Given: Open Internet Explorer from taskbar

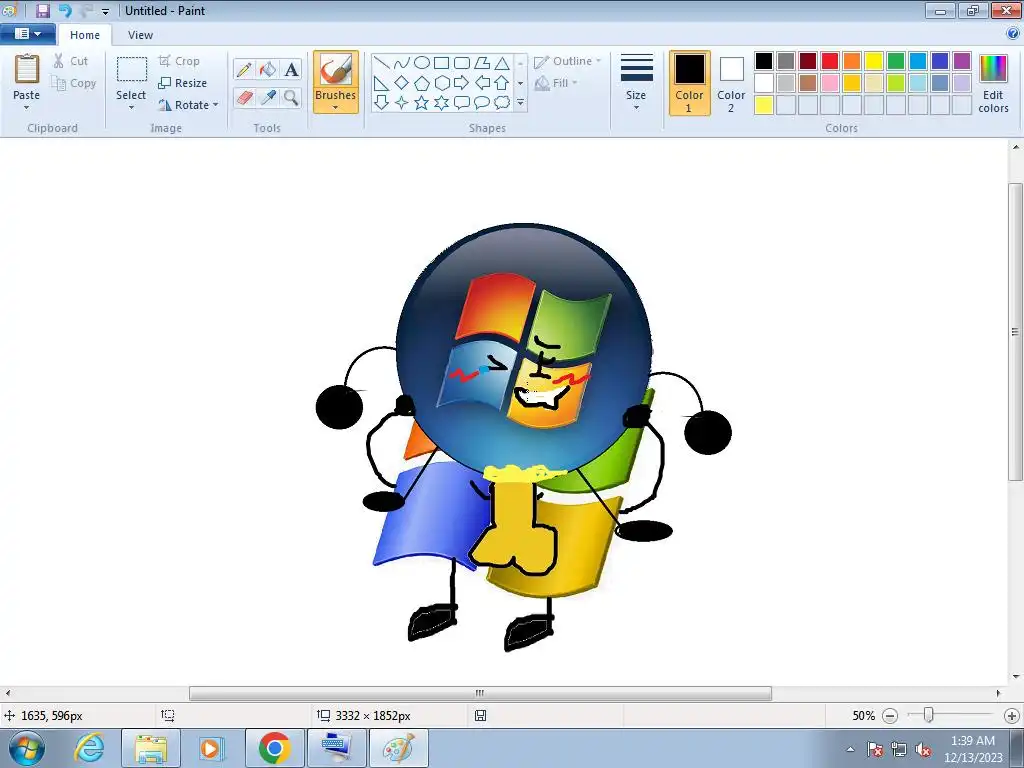Looking at the screenshot, I should (x=89, y=748).
